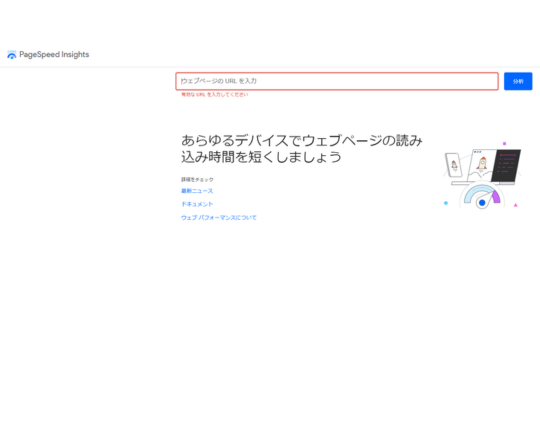Open the ウェブ パフォーマンスについて link
The width and height of the screenshot is (540, 430).
(219, 218)
